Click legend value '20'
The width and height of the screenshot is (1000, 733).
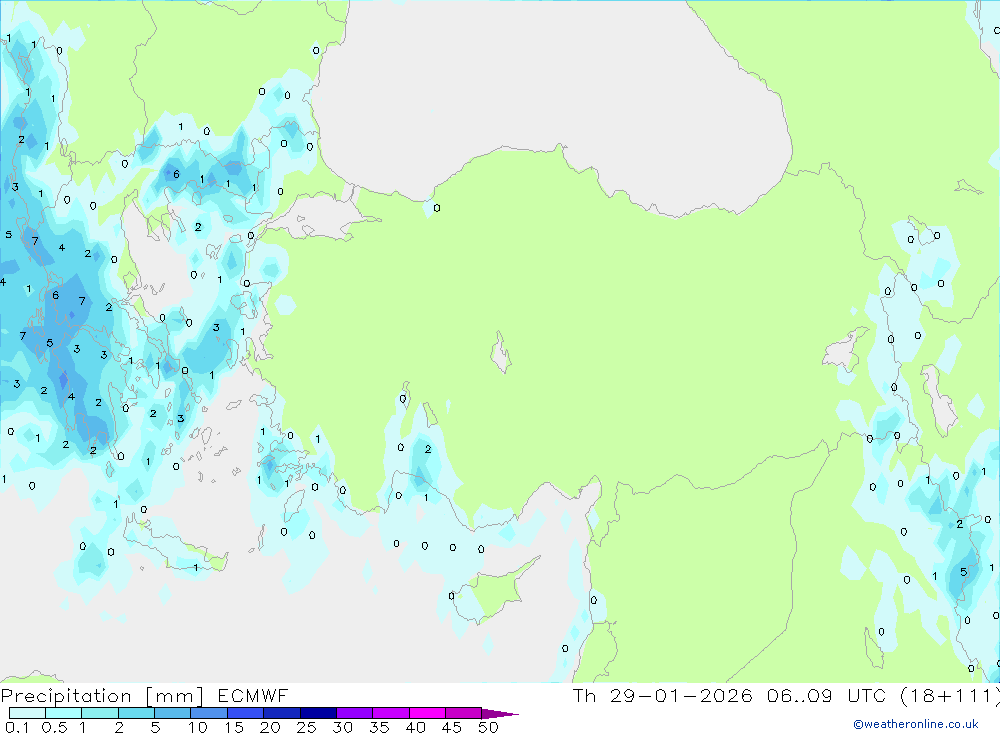click(x=270, y=727)
